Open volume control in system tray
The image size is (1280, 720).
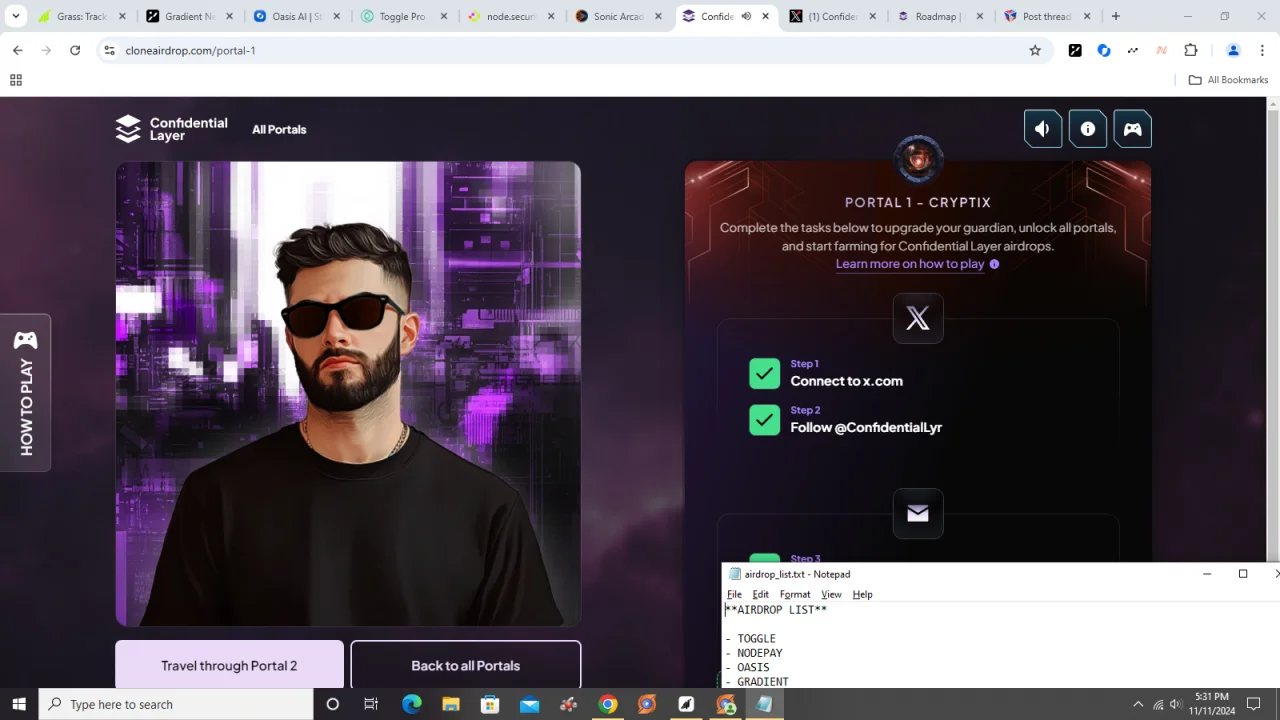tap(1176, 704)
